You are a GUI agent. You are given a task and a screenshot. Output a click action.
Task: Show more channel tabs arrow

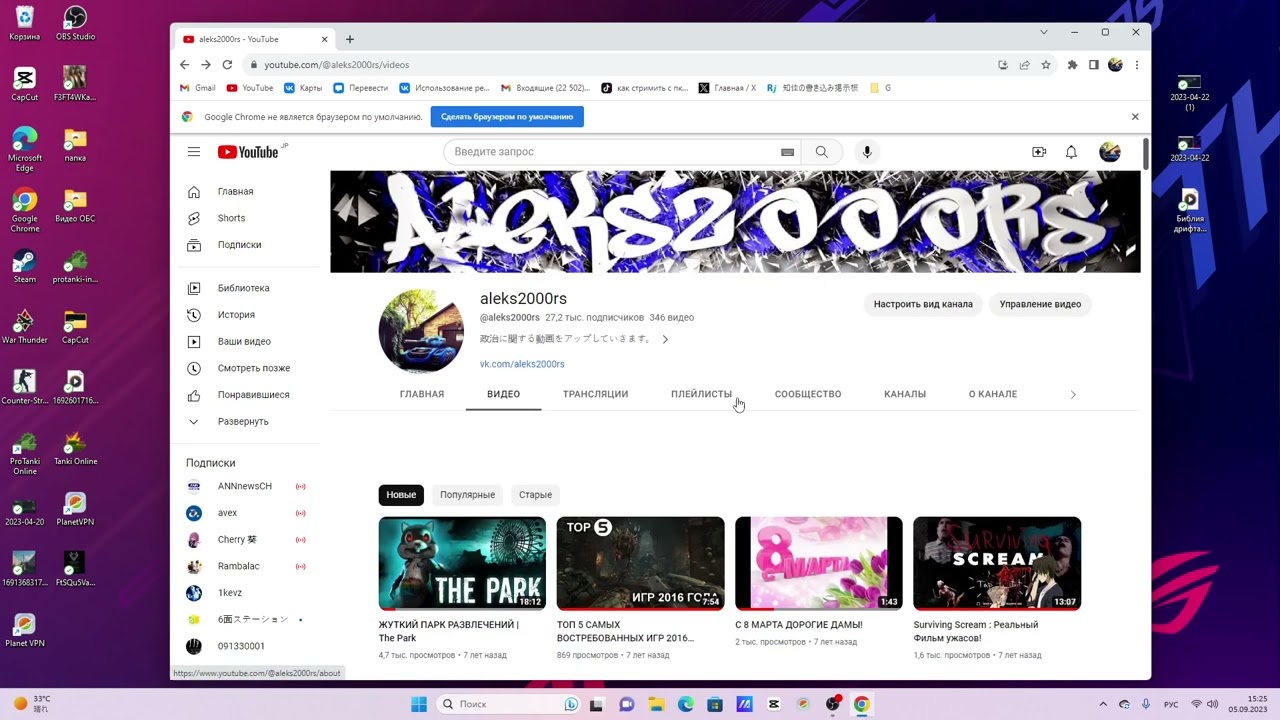click(1073, 395)
